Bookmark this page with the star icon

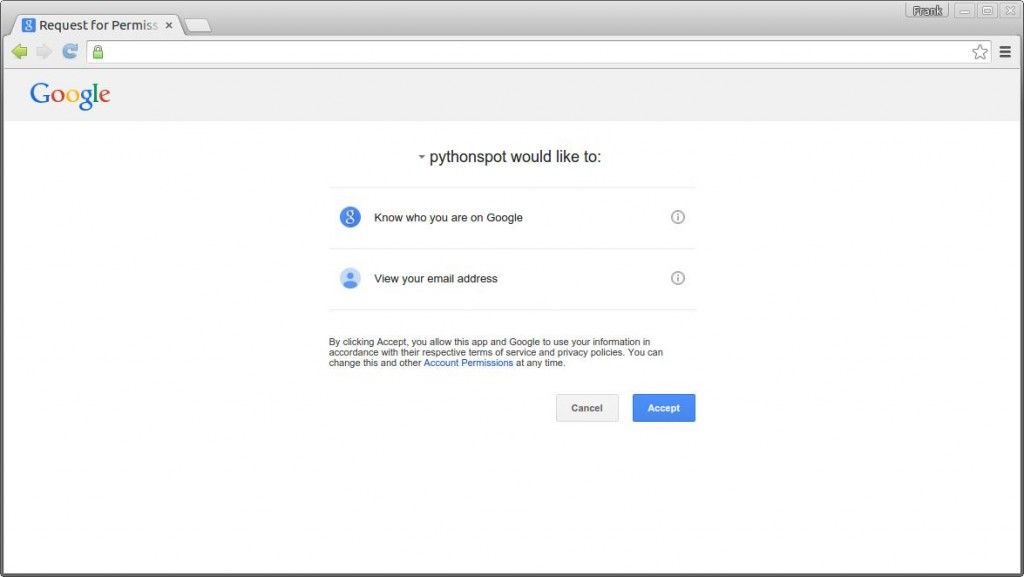click(x=980, y=52)
